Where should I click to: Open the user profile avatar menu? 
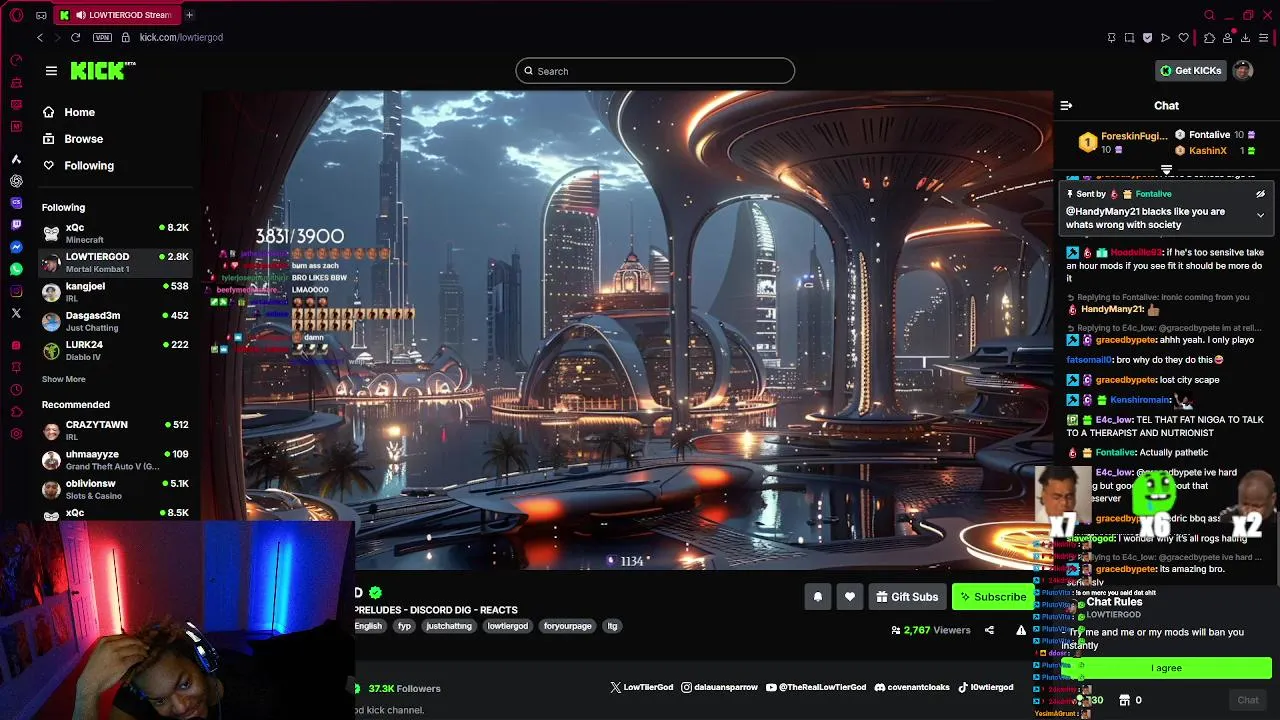[x=1243, y=71]
